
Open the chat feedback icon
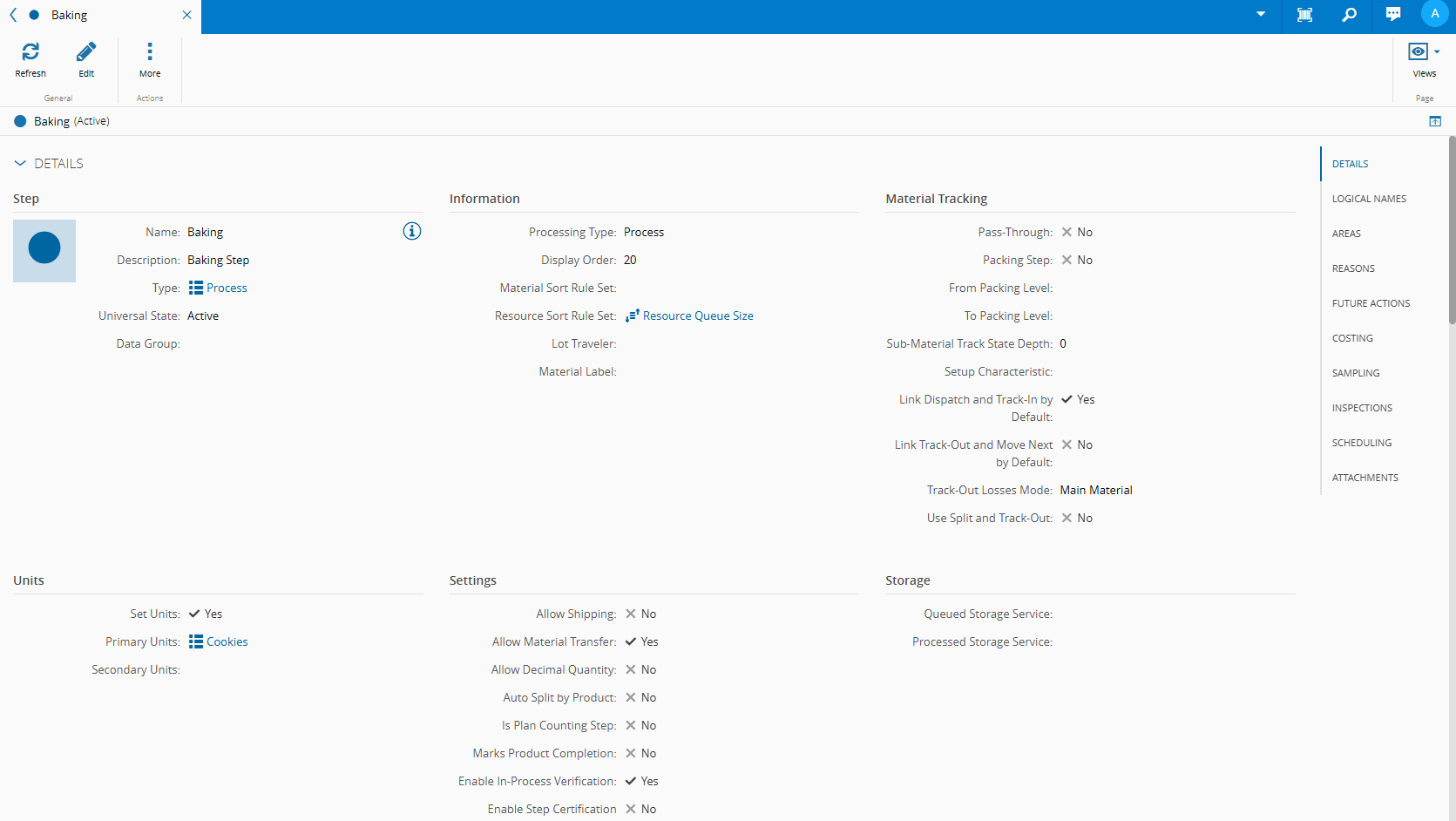[1393, 14]
